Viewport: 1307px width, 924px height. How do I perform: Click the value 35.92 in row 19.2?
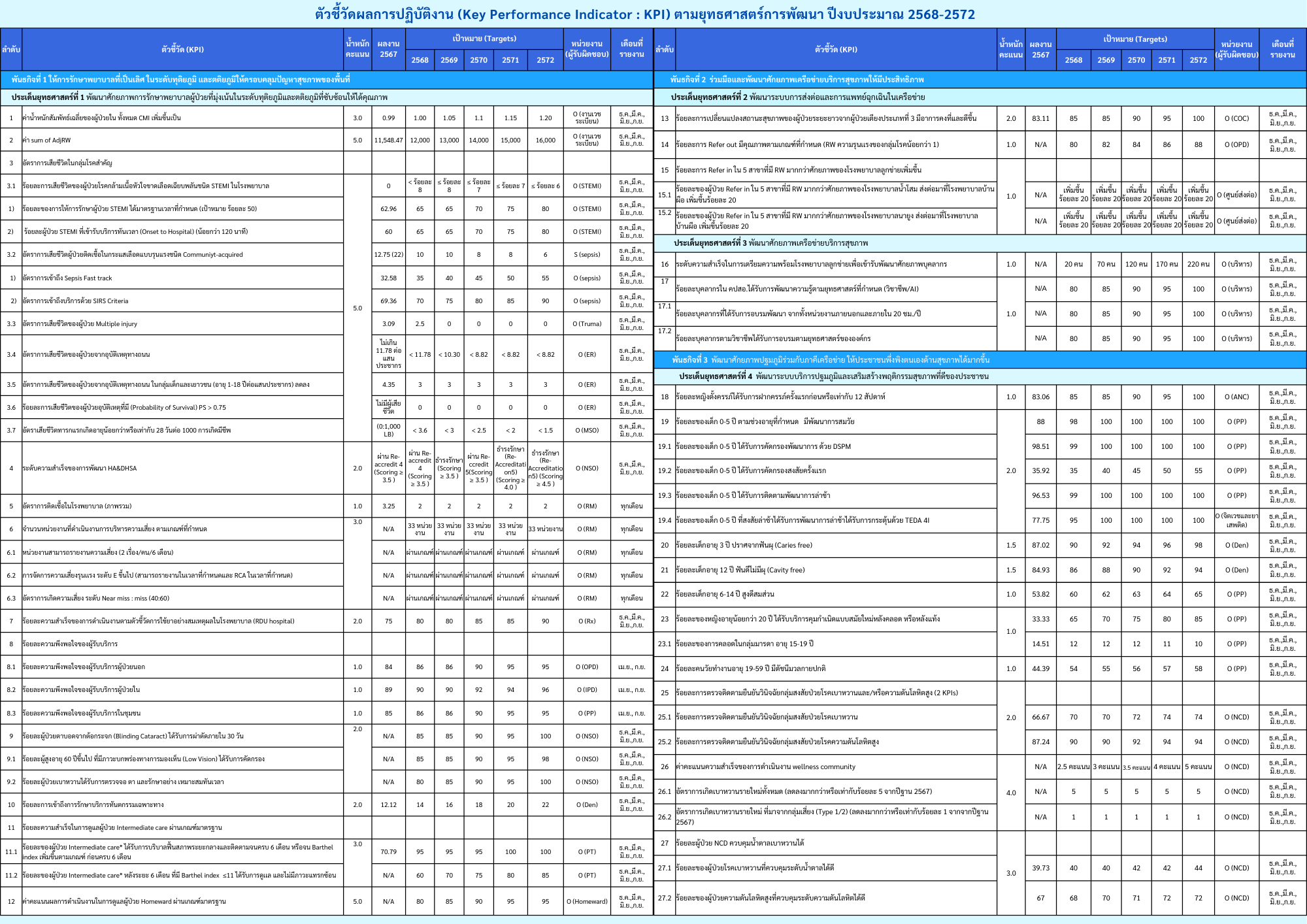1040,471
